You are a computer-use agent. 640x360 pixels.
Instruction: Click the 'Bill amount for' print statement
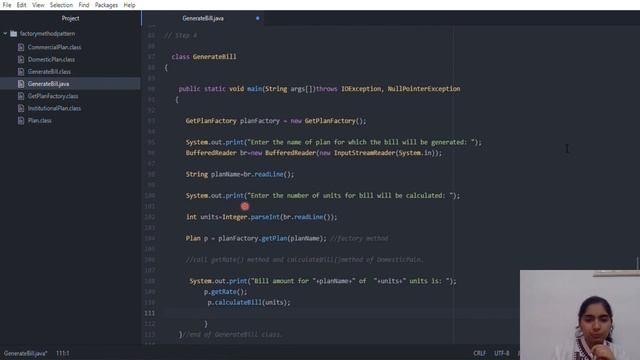[x=323, y=281]
